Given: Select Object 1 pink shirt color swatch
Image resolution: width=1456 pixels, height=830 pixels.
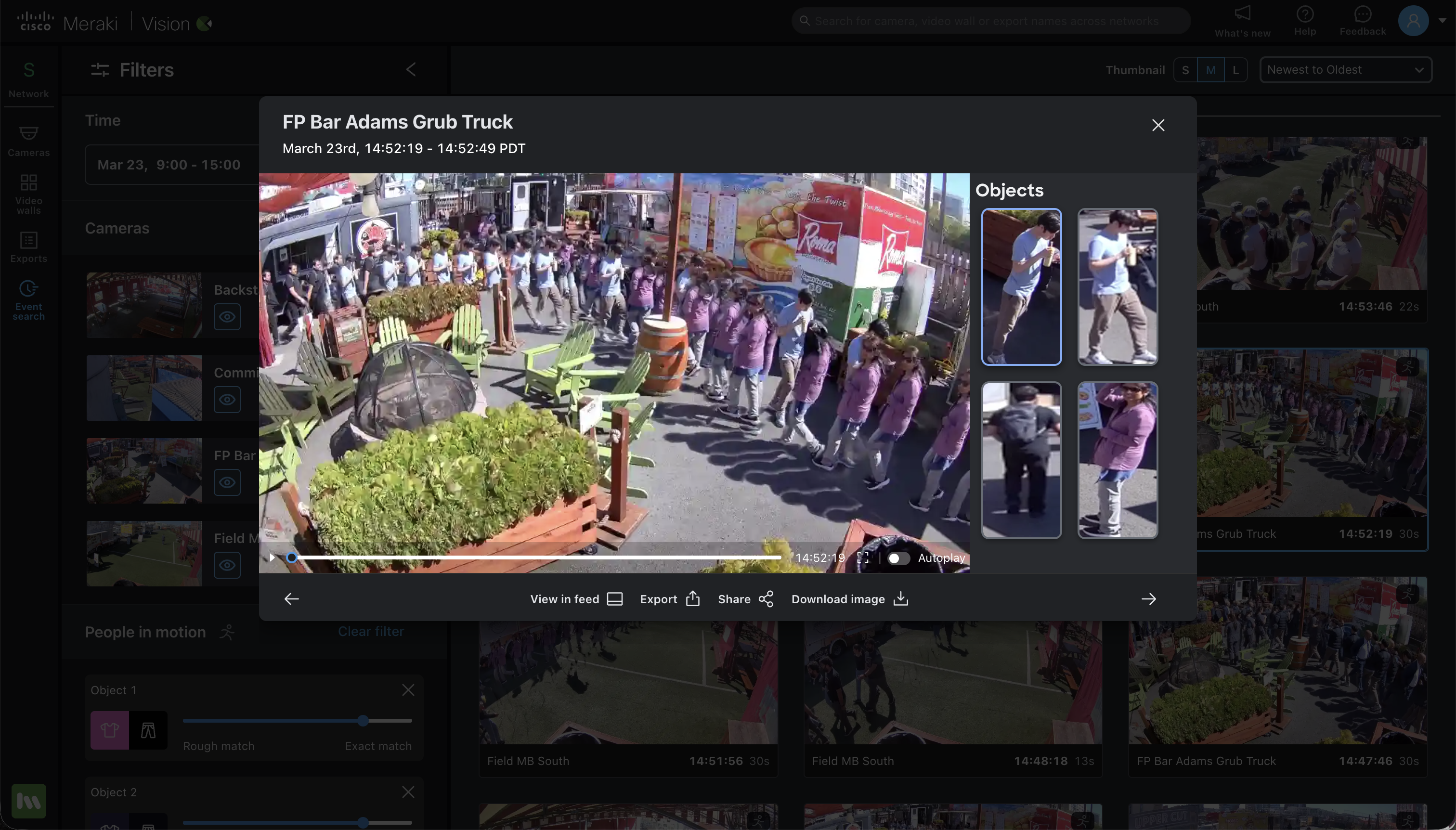Looking at the screenshot, I should (109, 730).
